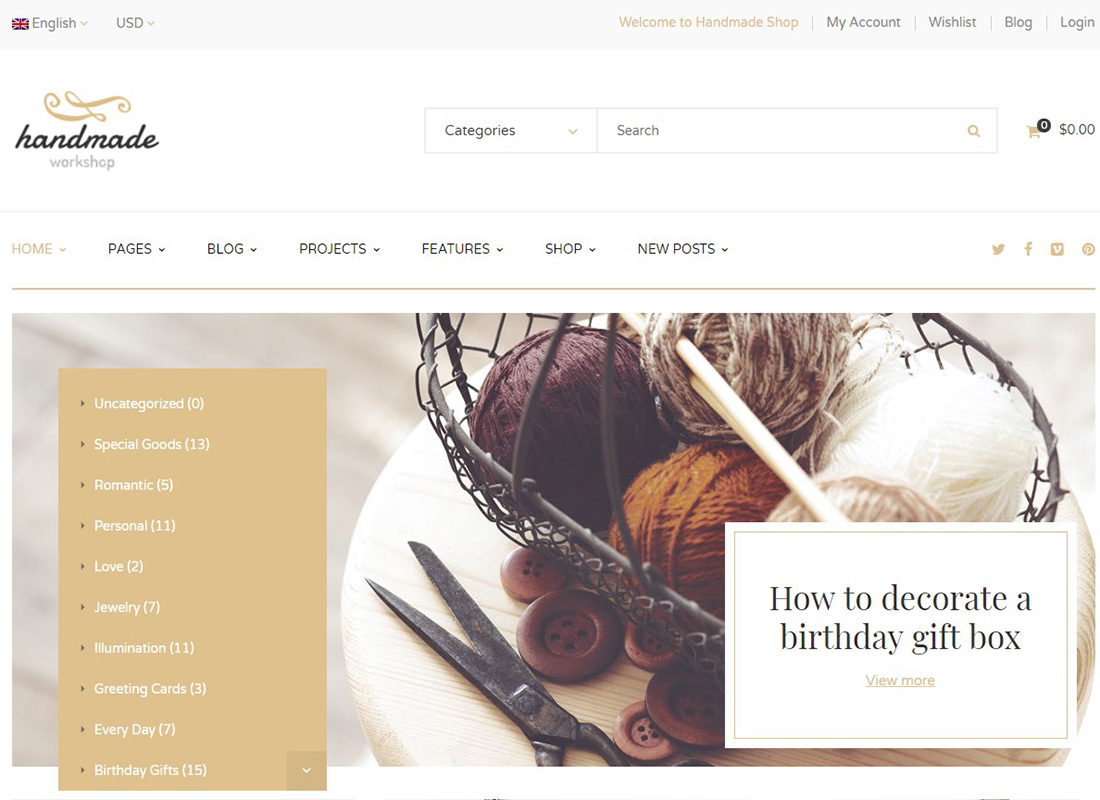
Task: Select the Birthday Gifts (15) category
Action: (150, 770)
